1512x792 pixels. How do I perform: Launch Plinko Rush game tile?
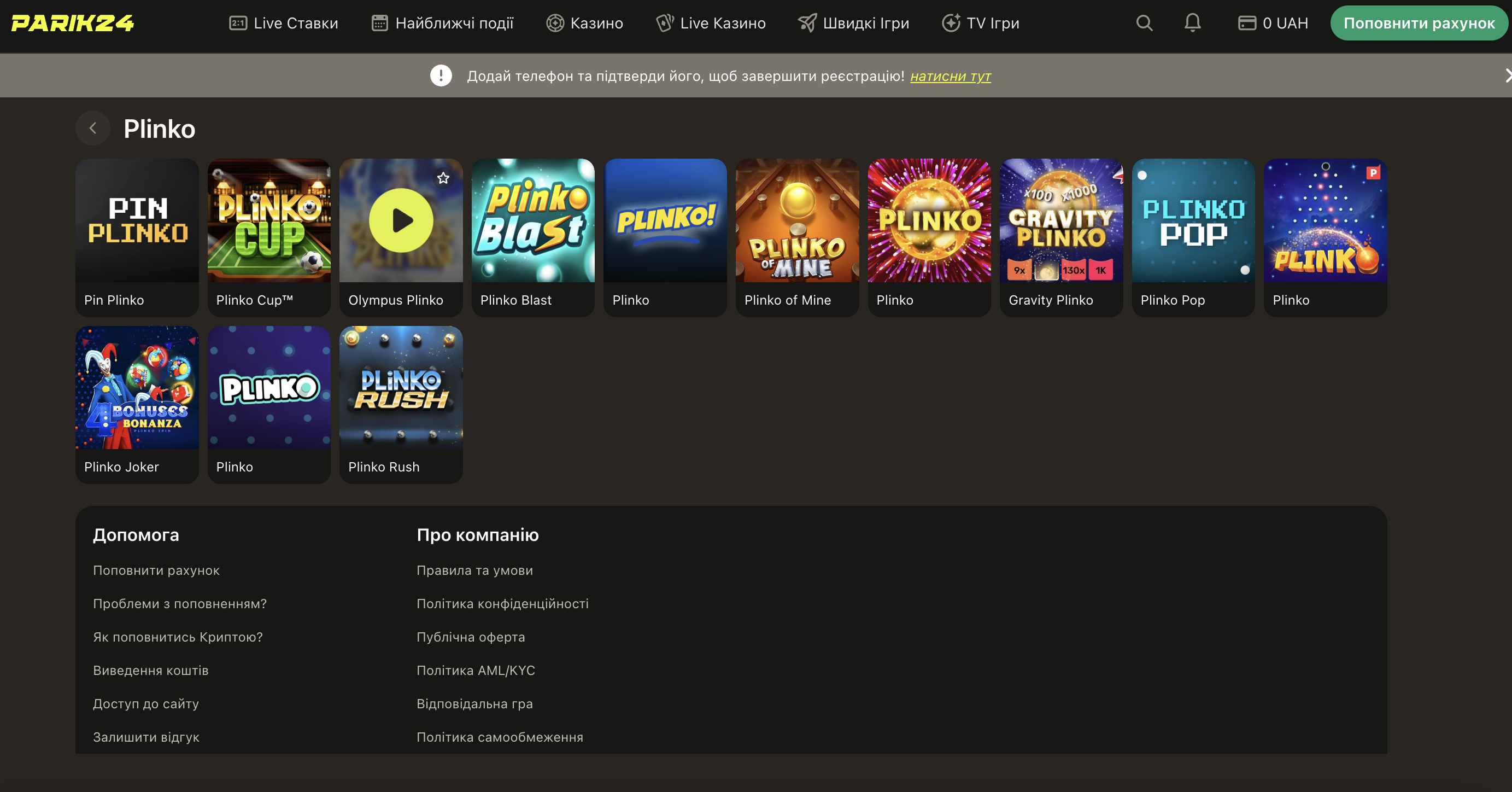tap(401, 388)
